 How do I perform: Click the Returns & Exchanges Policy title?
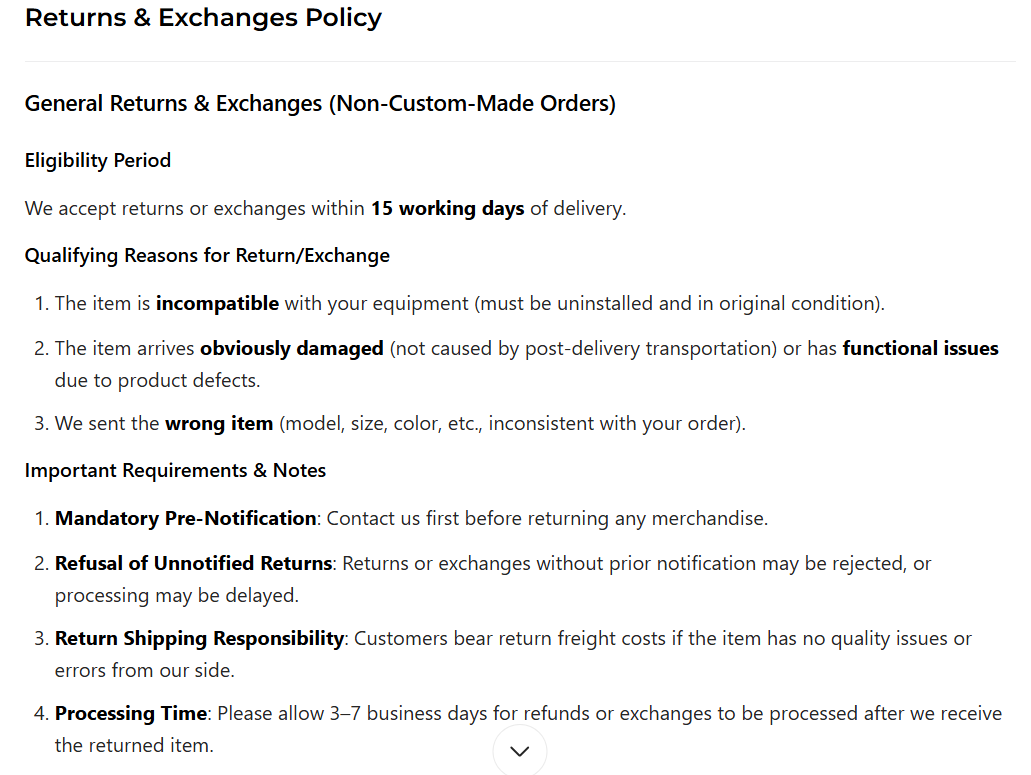[203, 18]
